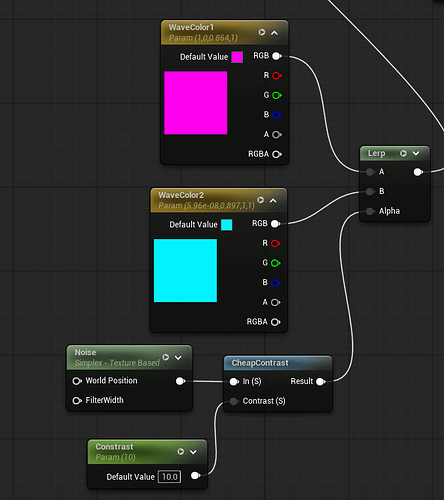
Task: Click the RGBA output pin on WaveColor2
Action: click(275, 322)
